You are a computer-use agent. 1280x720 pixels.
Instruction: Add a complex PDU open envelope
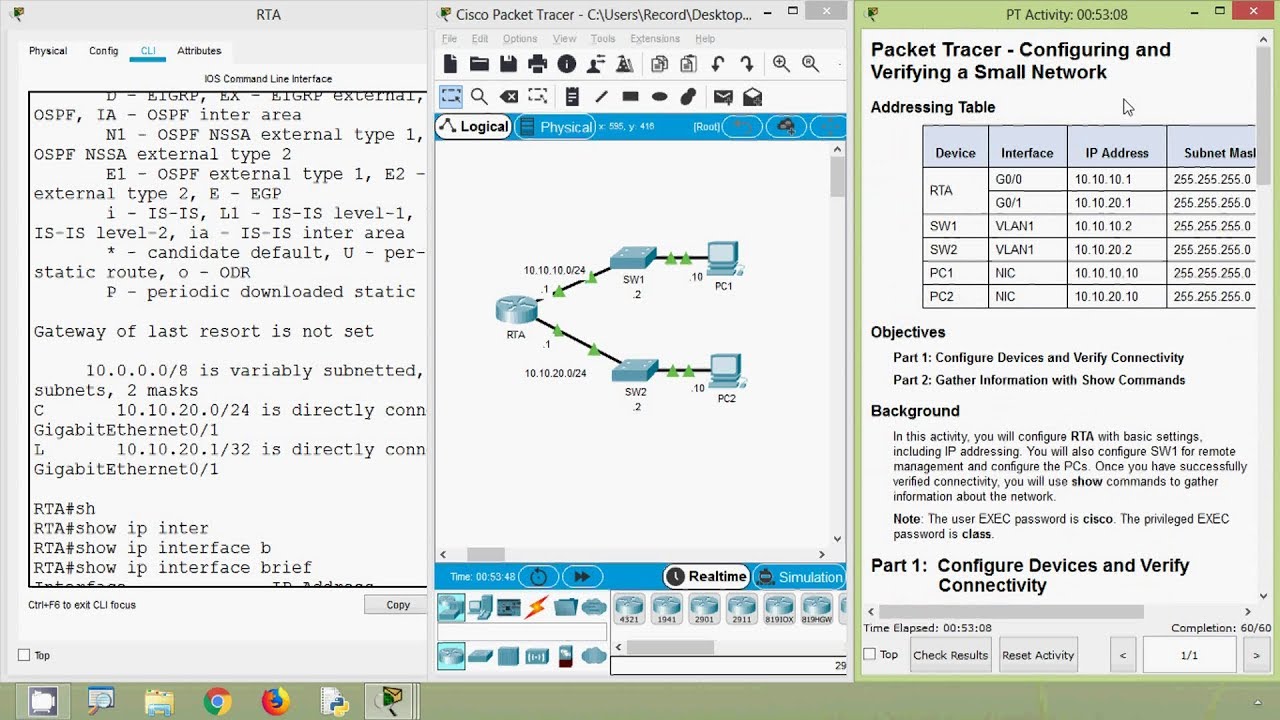[x=752, y=97]
